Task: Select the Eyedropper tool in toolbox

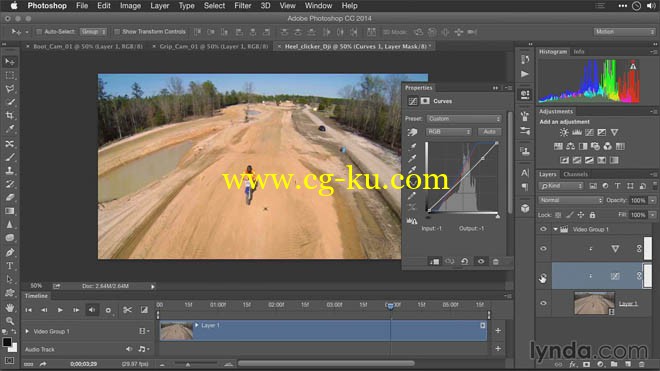Action: (x=9, y=129)
